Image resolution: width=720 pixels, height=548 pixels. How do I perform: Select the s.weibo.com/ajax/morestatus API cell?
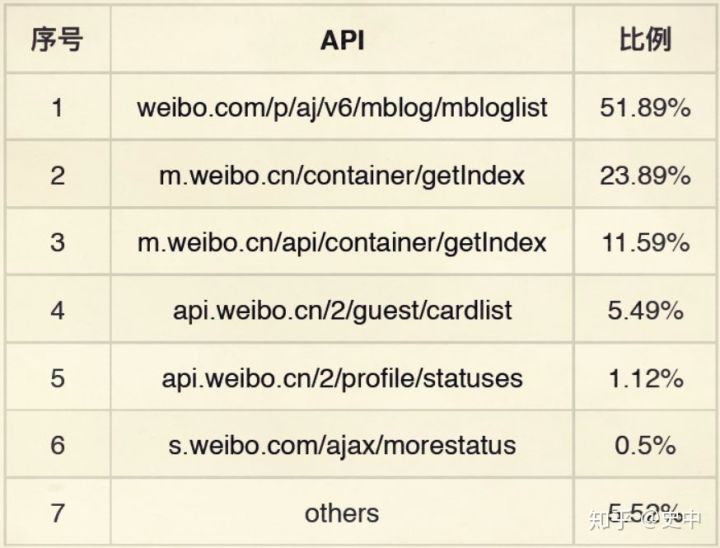(x=342, y=445)
